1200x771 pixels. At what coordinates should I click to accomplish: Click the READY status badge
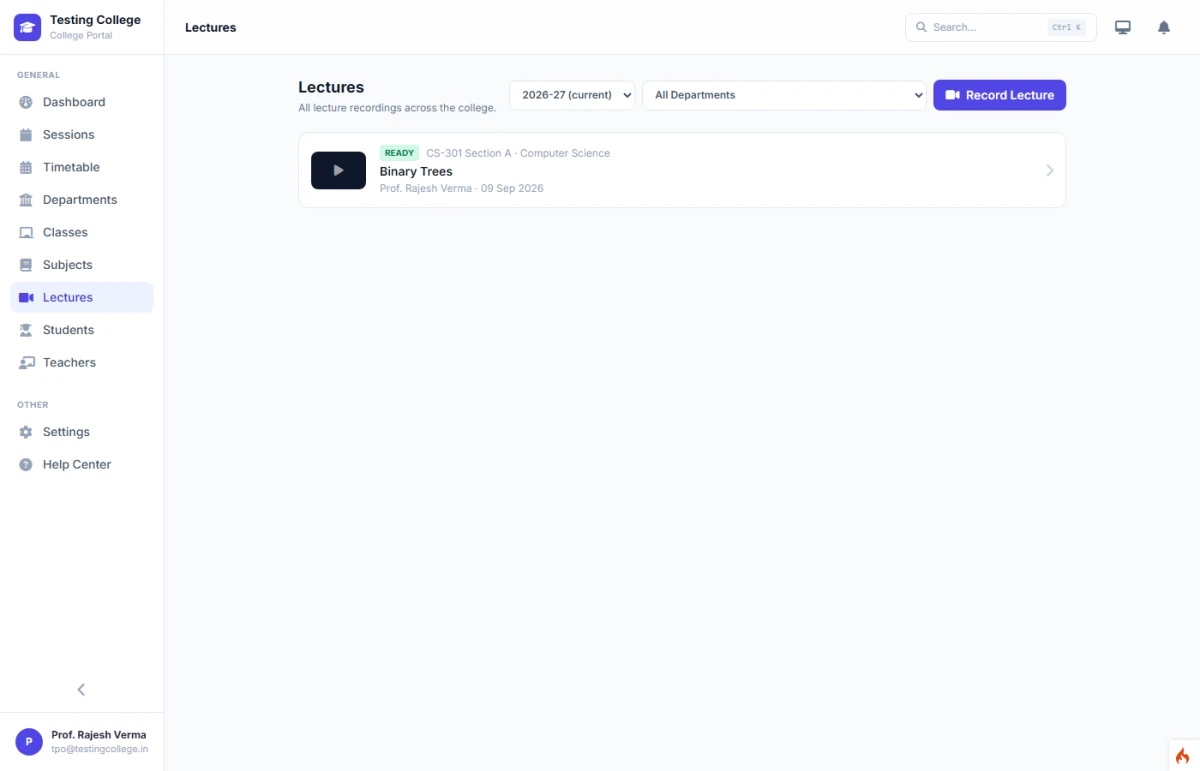coord(399,153)
